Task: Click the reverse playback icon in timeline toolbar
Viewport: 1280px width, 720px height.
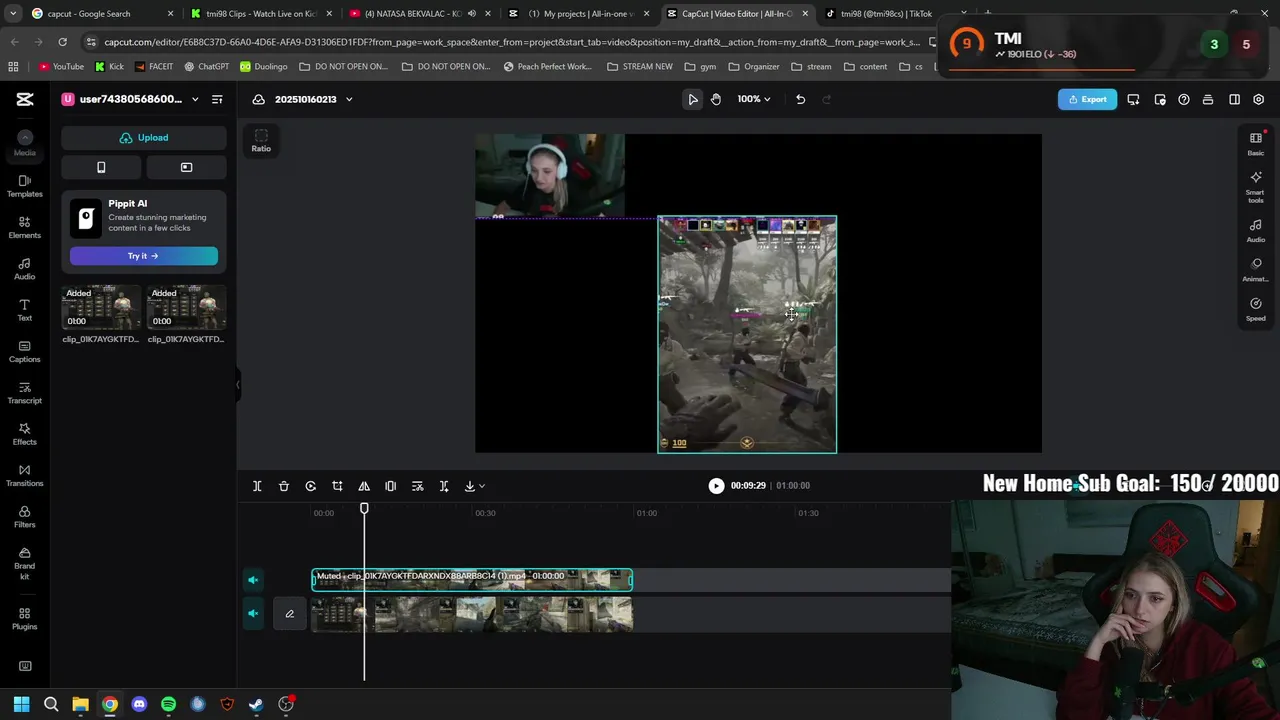Action: (311, 486)
